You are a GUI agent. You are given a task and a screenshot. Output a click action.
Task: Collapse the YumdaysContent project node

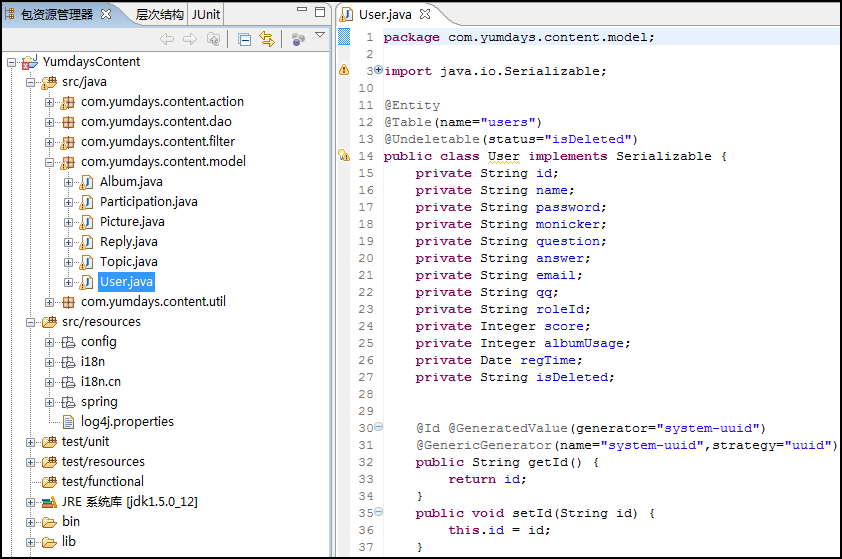click(11, 62)
